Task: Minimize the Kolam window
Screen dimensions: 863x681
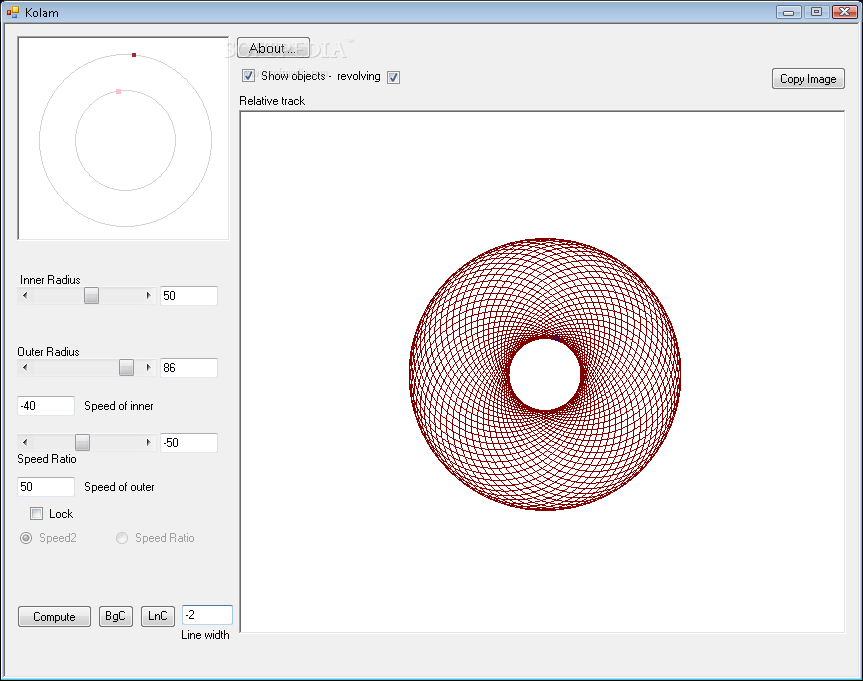Action: (x=789, y=12)
